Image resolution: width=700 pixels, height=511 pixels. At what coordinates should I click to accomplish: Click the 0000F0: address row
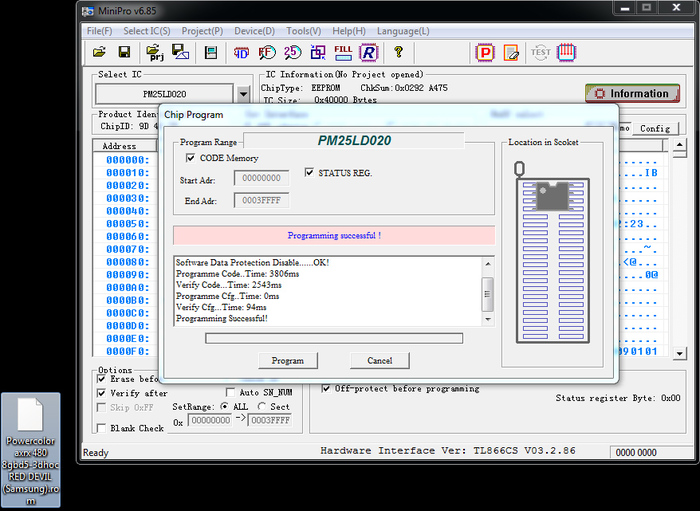pos(127,352)
